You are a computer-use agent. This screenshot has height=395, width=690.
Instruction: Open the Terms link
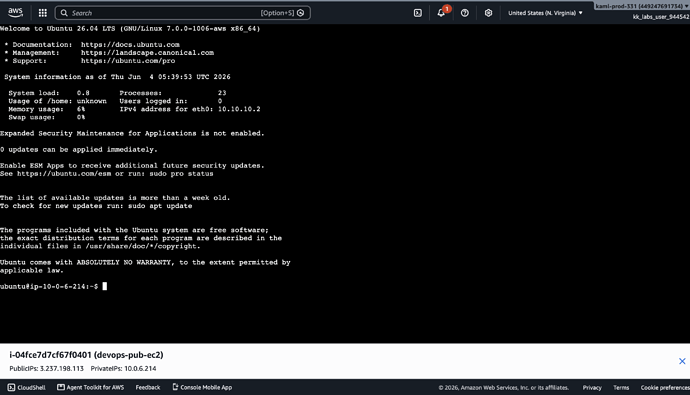(x=621, y=388)
